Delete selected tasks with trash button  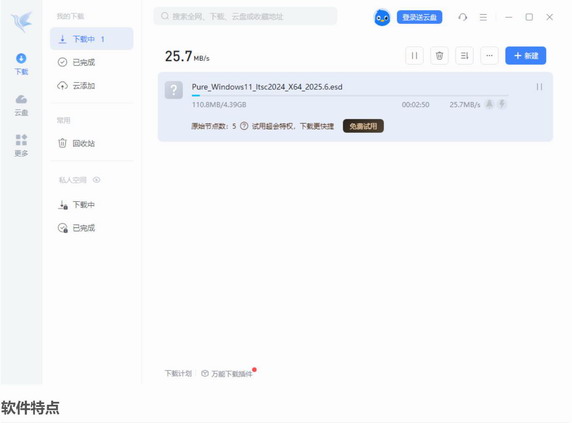[x=439, y=56]
